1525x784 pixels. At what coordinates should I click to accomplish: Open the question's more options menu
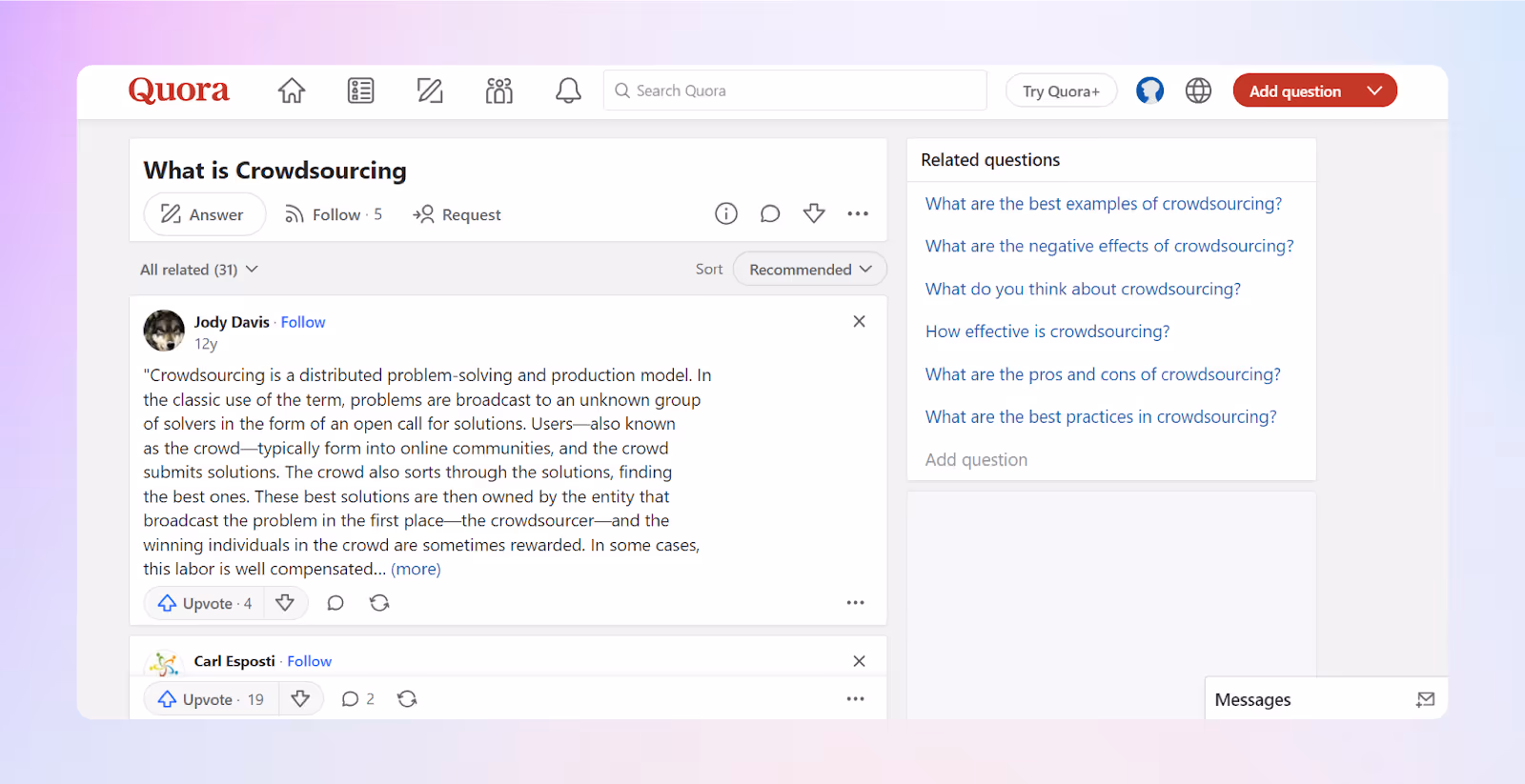tap(858, 213)
